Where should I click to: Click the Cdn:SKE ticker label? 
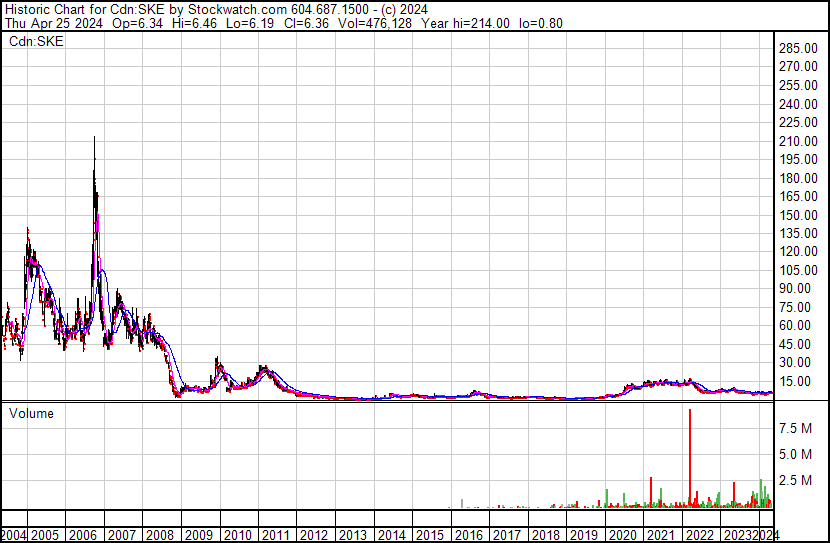coord(36,41)
